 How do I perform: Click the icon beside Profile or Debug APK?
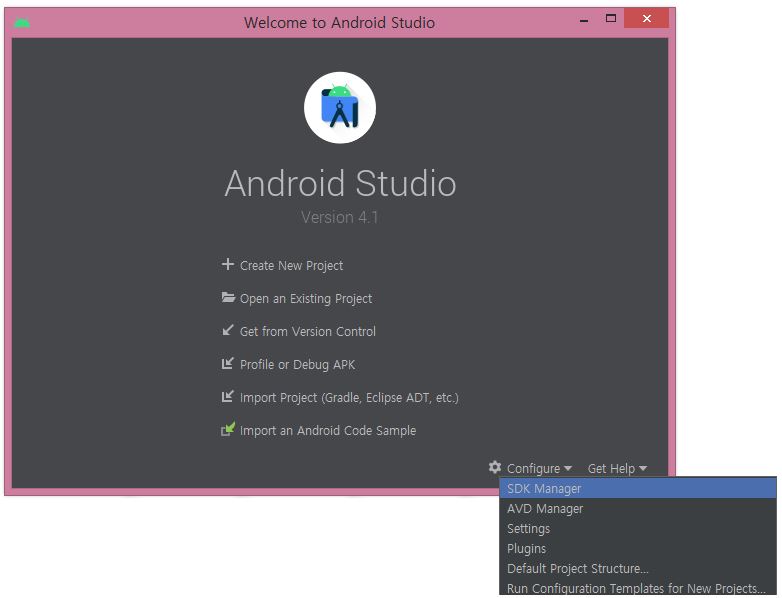coord(227,363)
